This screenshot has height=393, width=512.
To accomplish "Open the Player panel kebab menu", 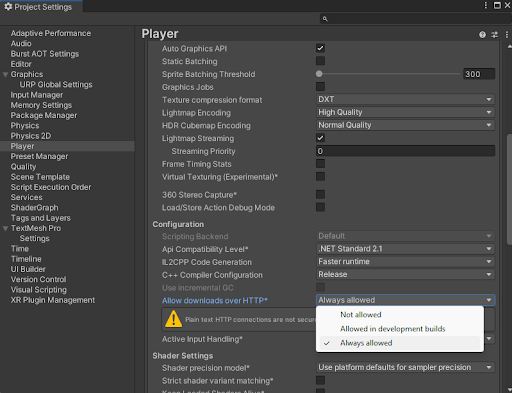I will [507, 35].
